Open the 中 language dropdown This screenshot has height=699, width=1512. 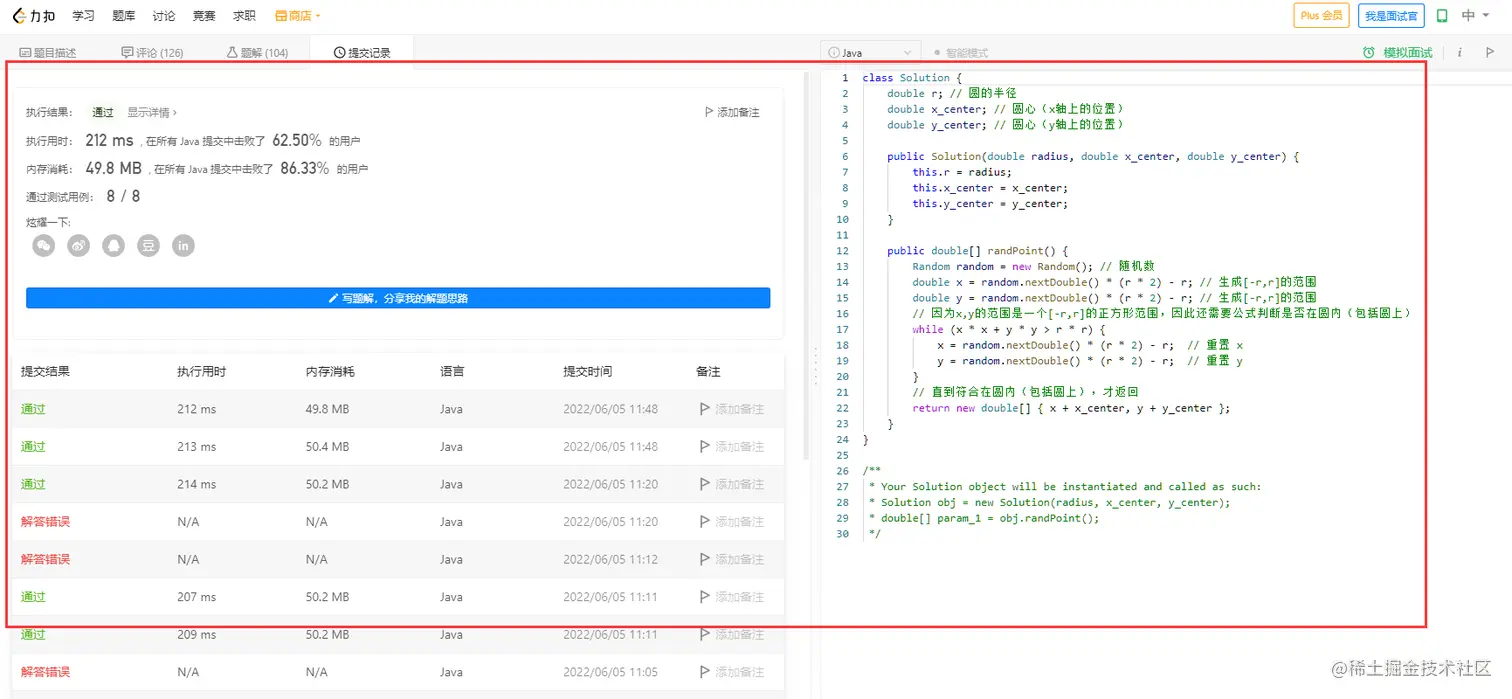pos(1474,16)
